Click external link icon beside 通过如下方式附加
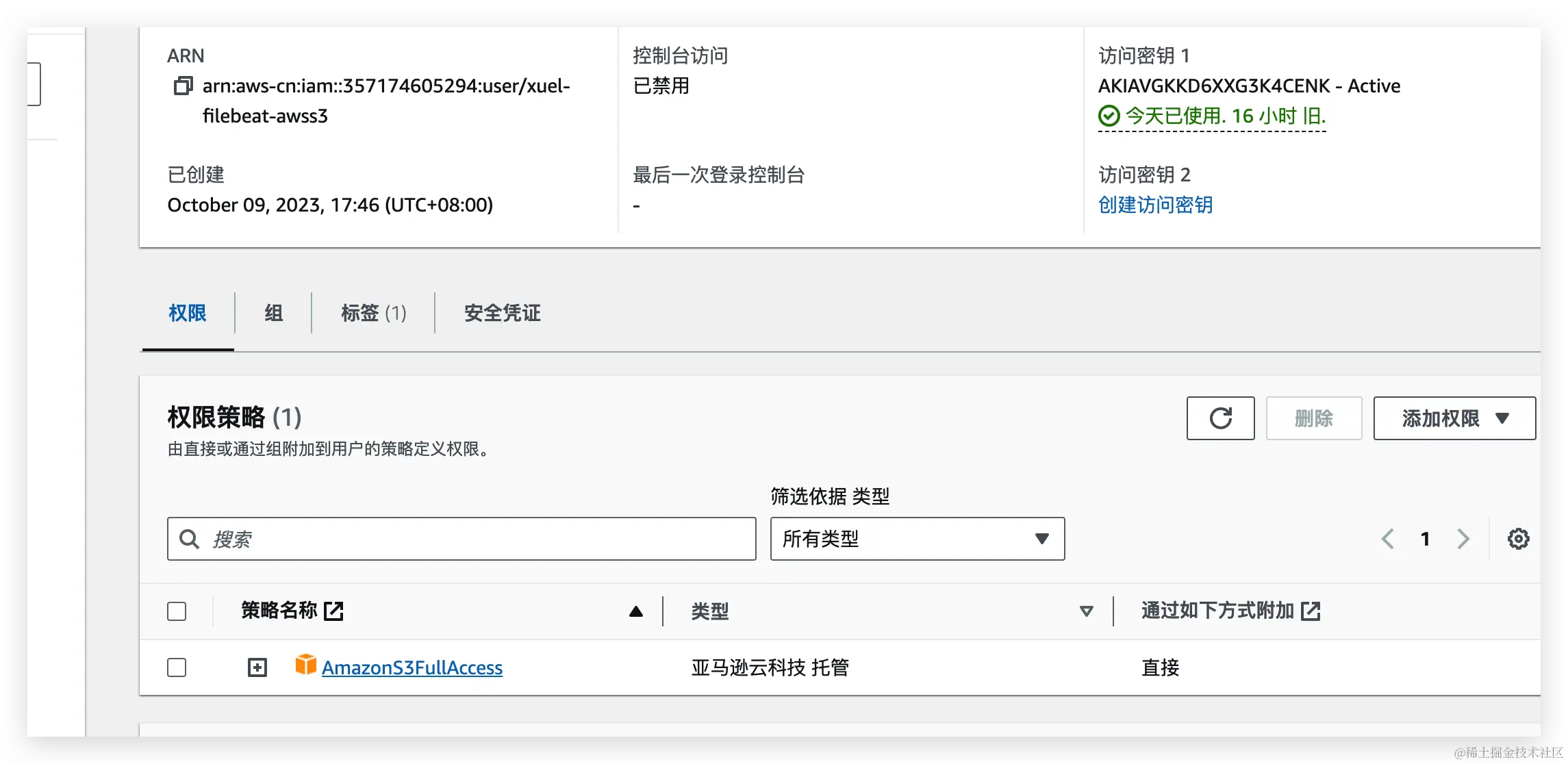The height and width of the screenshot is (764, 1568). (1311, 611)
